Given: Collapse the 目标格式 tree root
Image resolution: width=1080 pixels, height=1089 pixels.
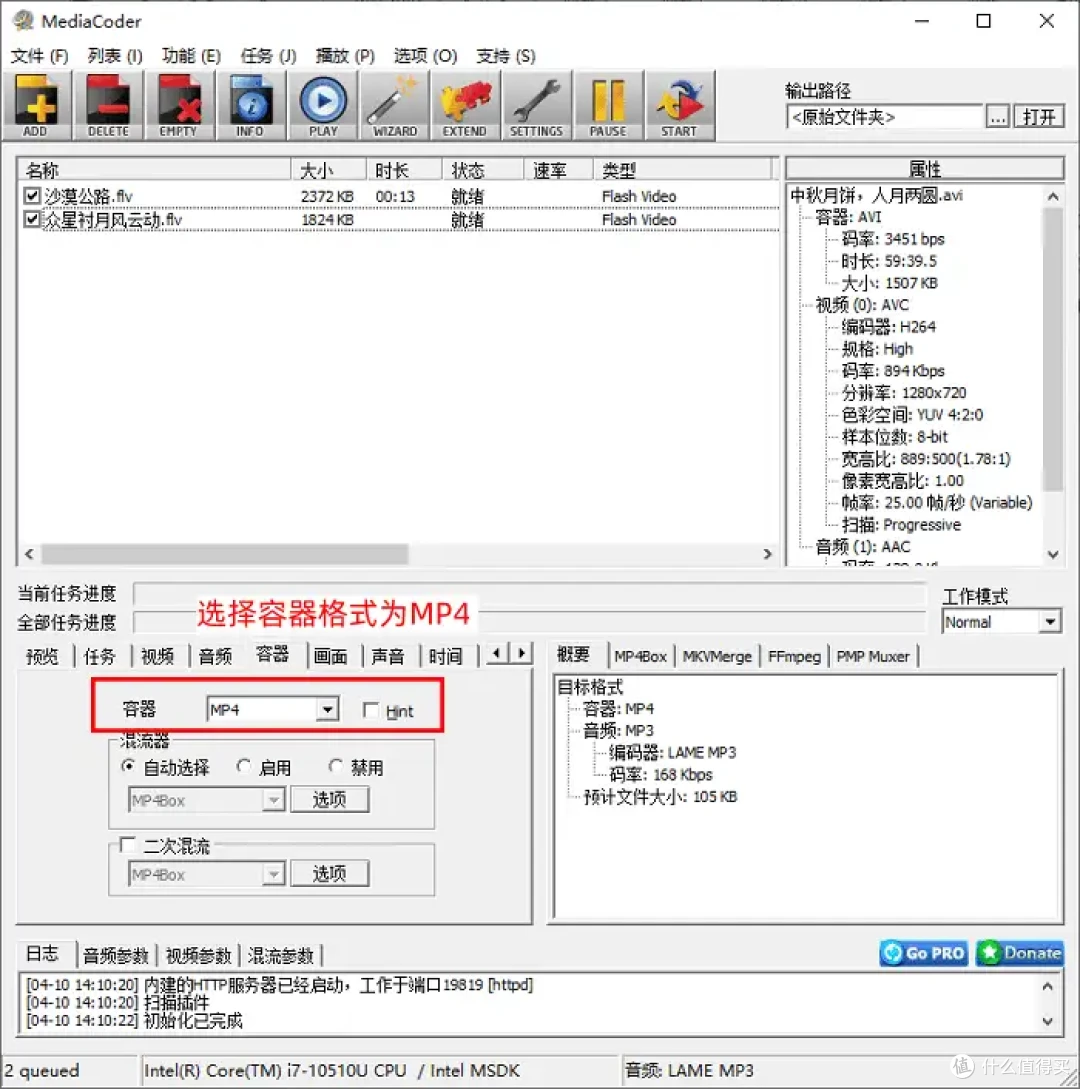Looking at the screenshot, I should pos(590,687).
